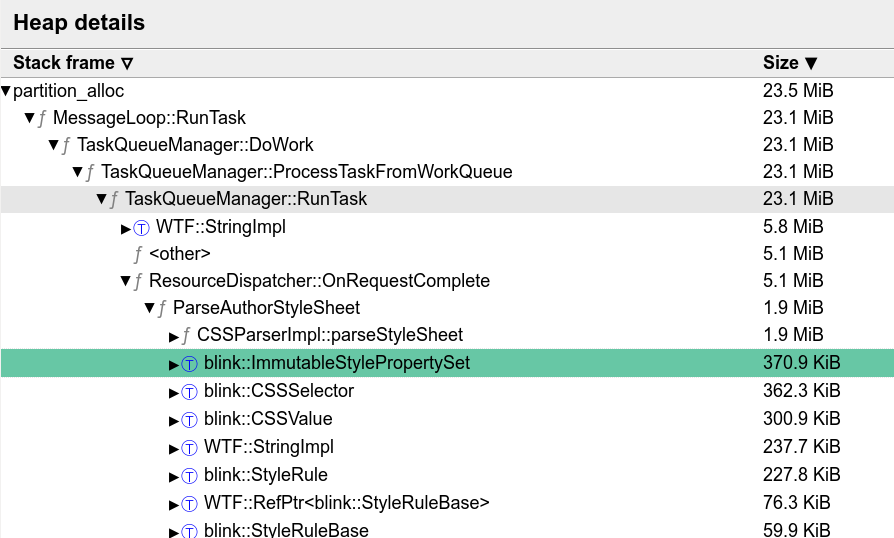Click the 23.5 MiB size value
The height and width of the screenshot is (538, 894).
pos(798,91)
